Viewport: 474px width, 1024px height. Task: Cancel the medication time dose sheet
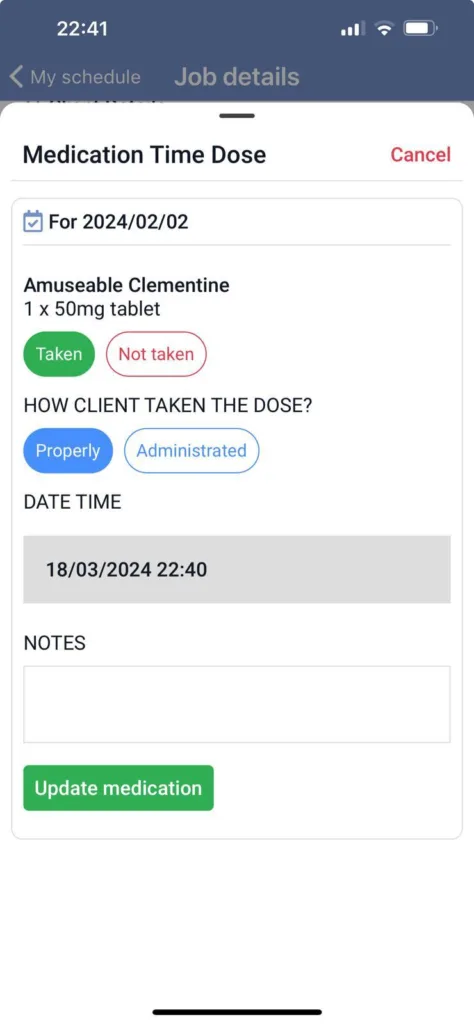point(420,155)
